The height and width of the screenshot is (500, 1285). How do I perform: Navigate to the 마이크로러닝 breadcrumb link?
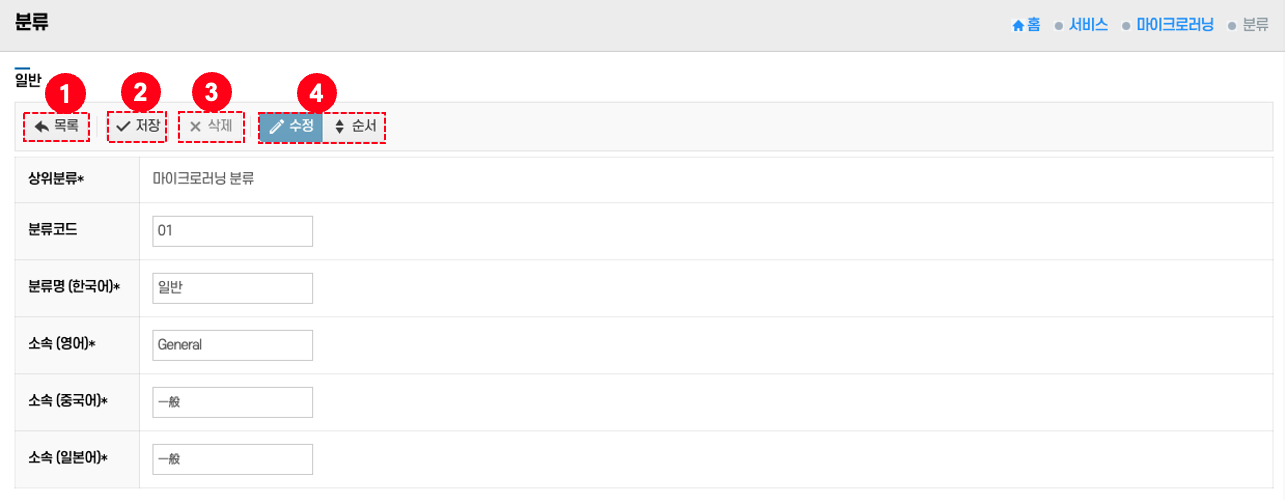[1174, 25]
